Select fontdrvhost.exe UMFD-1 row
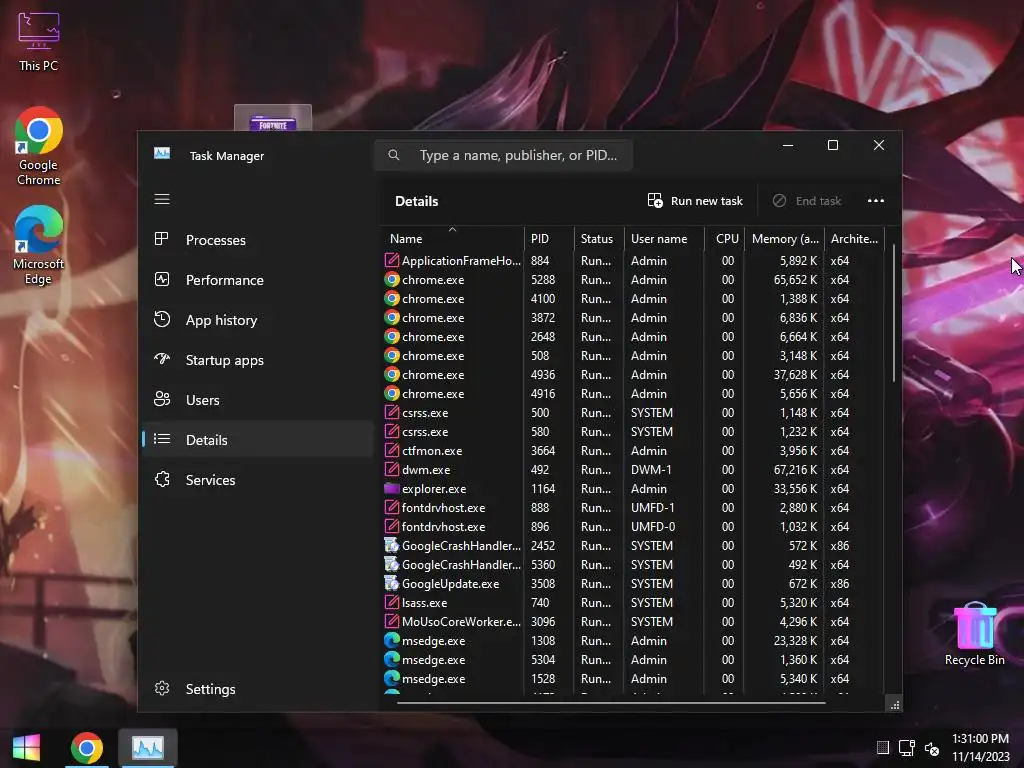Screen dimensions: 1024x768 633,507
